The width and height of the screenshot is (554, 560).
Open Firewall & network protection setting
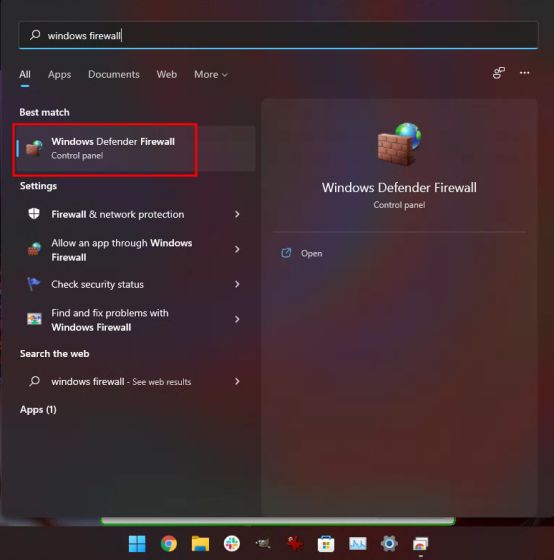coord(134,214)
